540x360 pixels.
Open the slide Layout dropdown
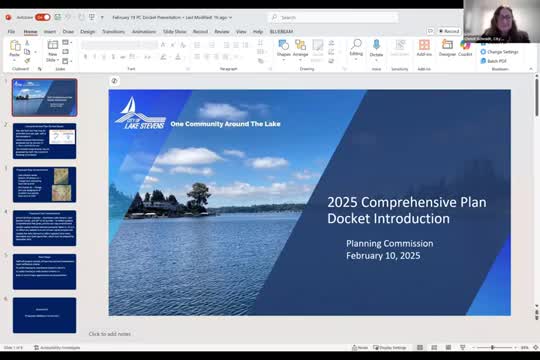(67, 42)
